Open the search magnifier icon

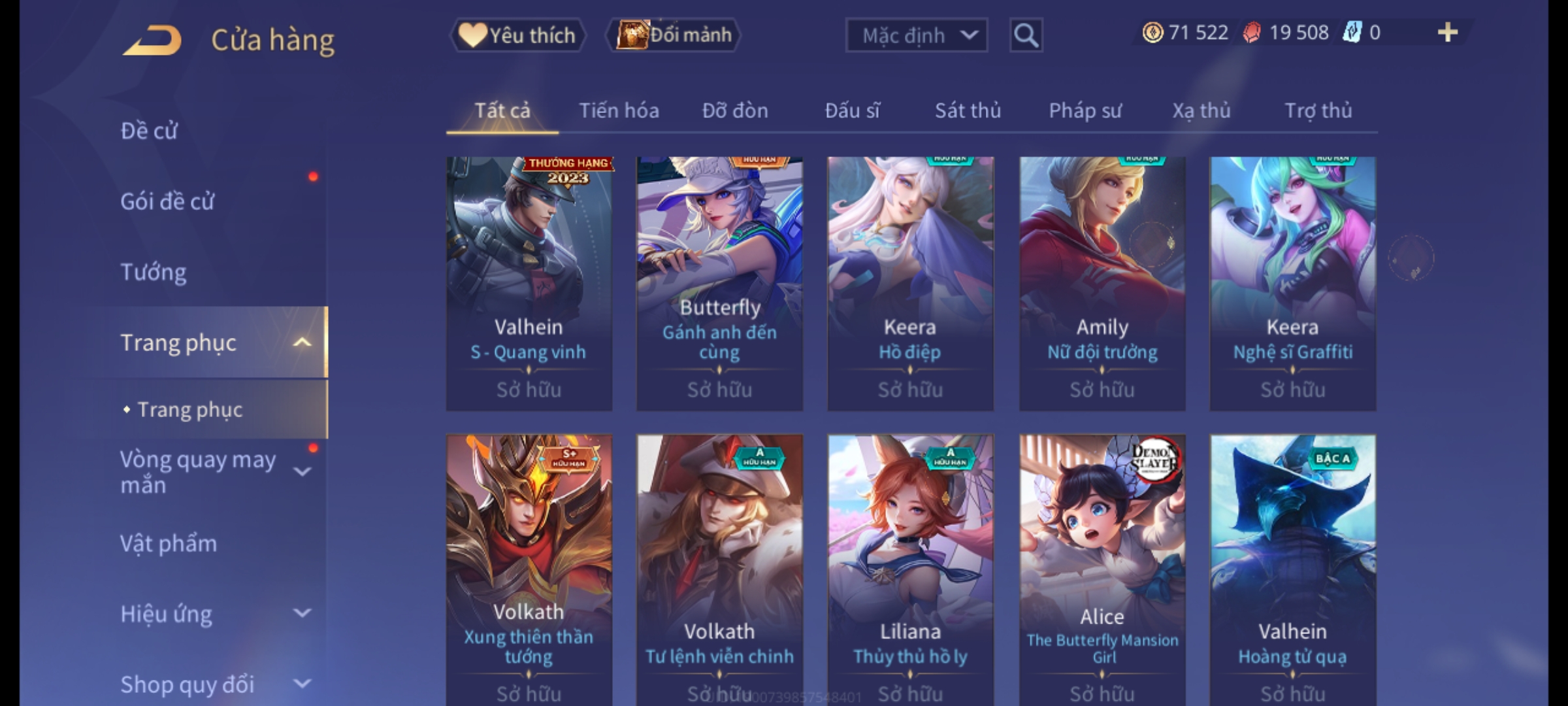pyautogui.click(x=1026, y=35)
